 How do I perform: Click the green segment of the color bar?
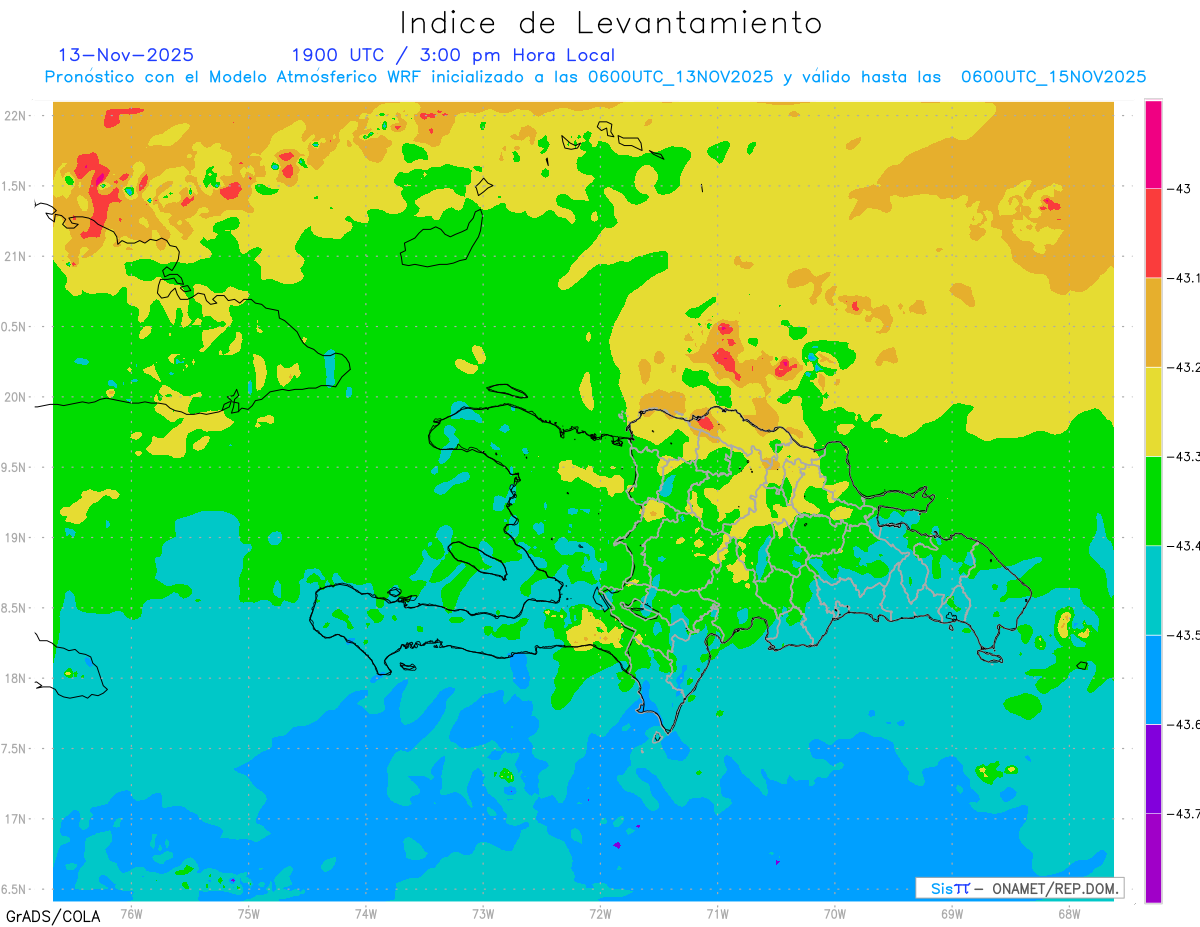(x=1153, y=500)
